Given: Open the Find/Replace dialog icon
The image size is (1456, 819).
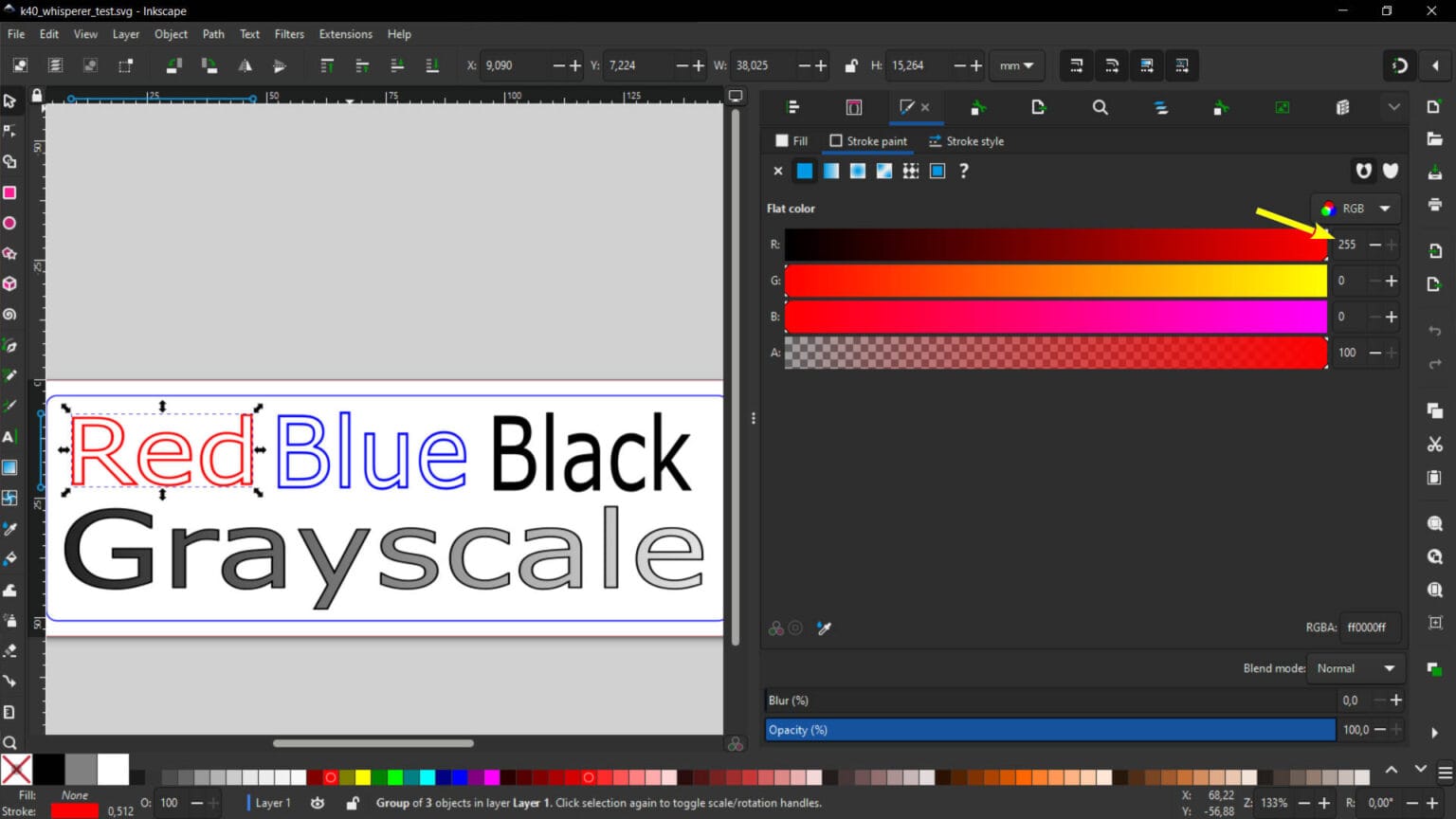Looking at the screenshot, I should 1100,107.
